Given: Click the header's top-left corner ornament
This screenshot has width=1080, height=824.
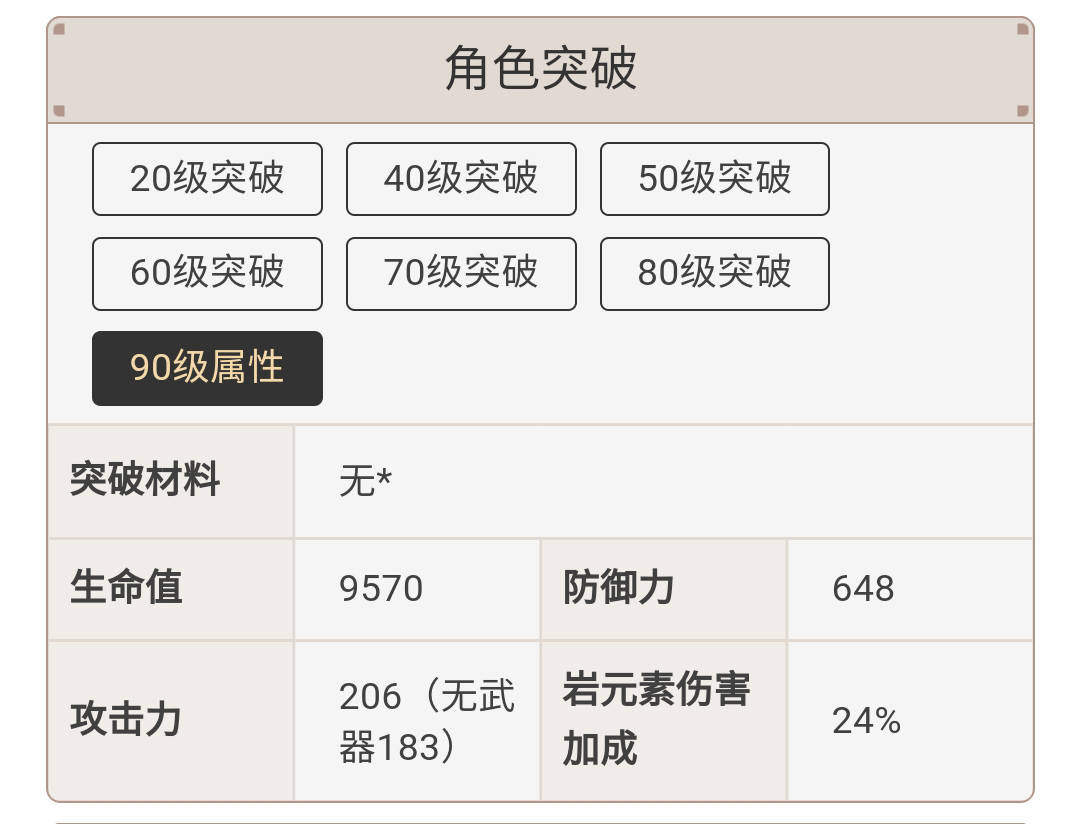Looking at the screenshot, I should click(x=59, y=29).
